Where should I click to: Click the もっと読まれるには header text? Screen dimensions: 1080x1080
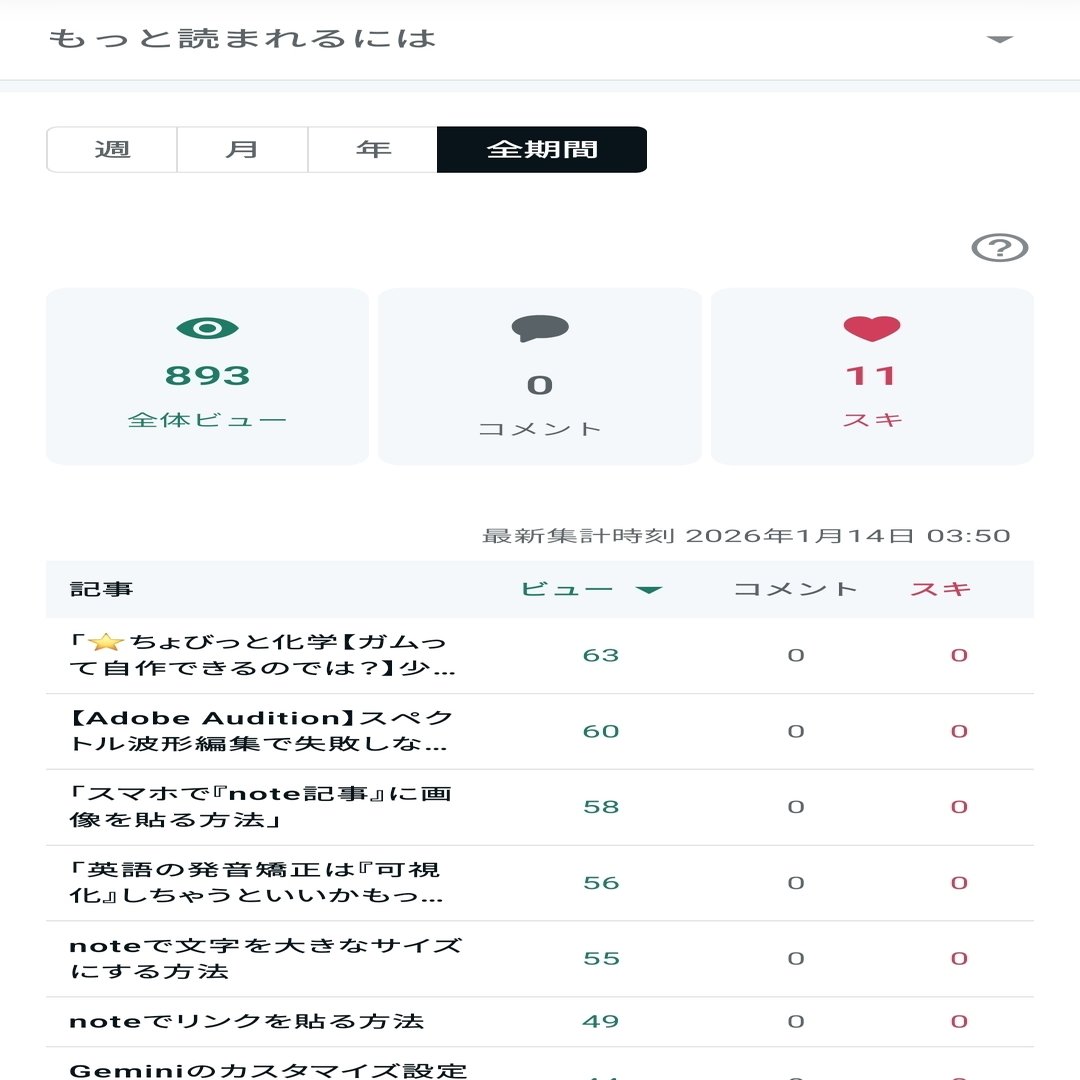pos(243,40)
